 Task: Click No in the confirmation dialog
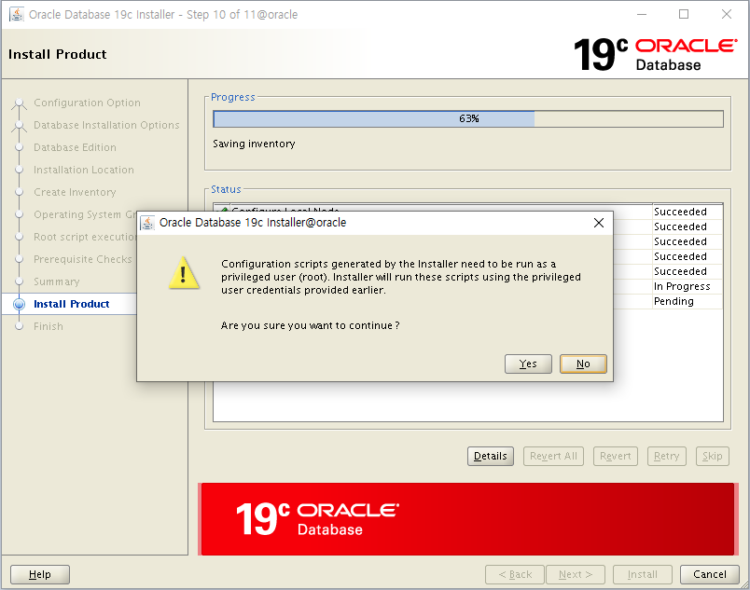[583, 364]
